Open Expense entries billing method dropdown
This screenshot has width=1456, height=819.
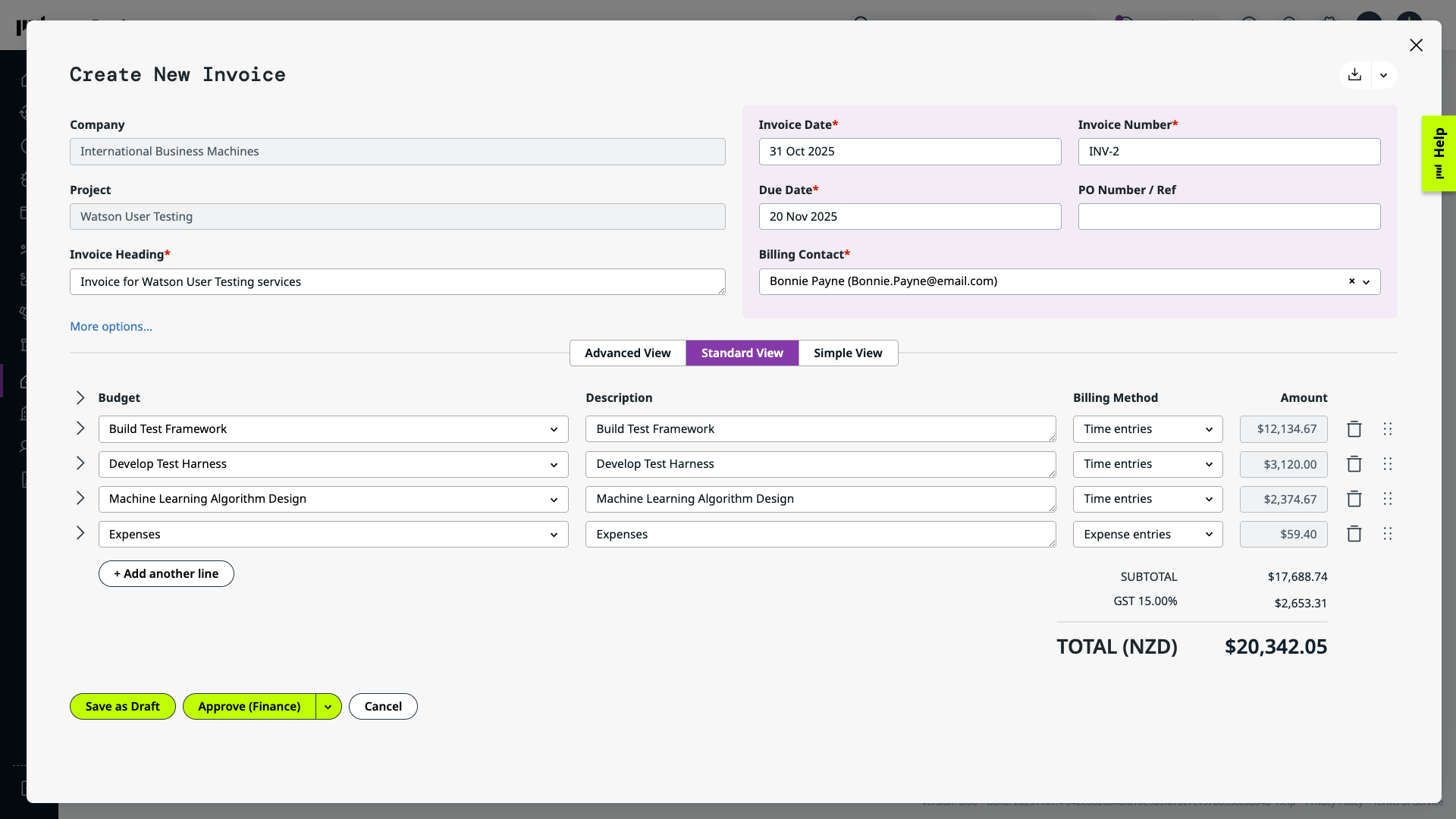tap(1147, 535)
